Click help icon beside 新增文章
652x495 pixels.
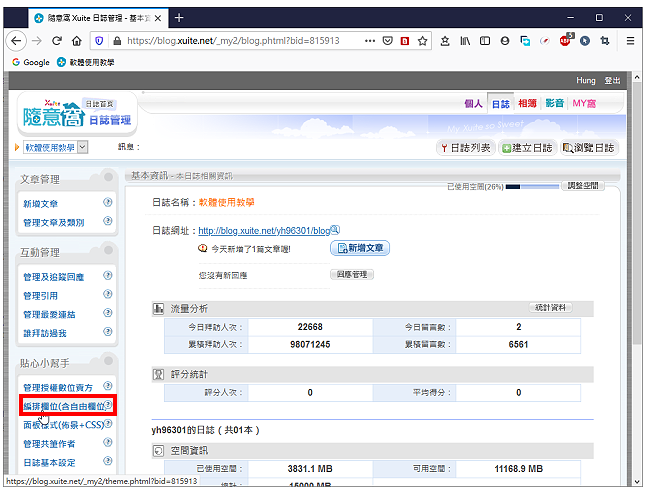(108, 202)
